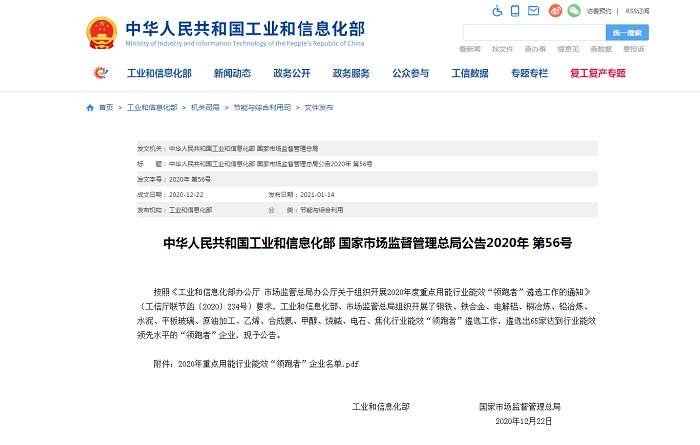Image resolution: width=700 pixels, height=445 pixels.
Task: Click the national emblem logo
Action: (x=101, y=33)
